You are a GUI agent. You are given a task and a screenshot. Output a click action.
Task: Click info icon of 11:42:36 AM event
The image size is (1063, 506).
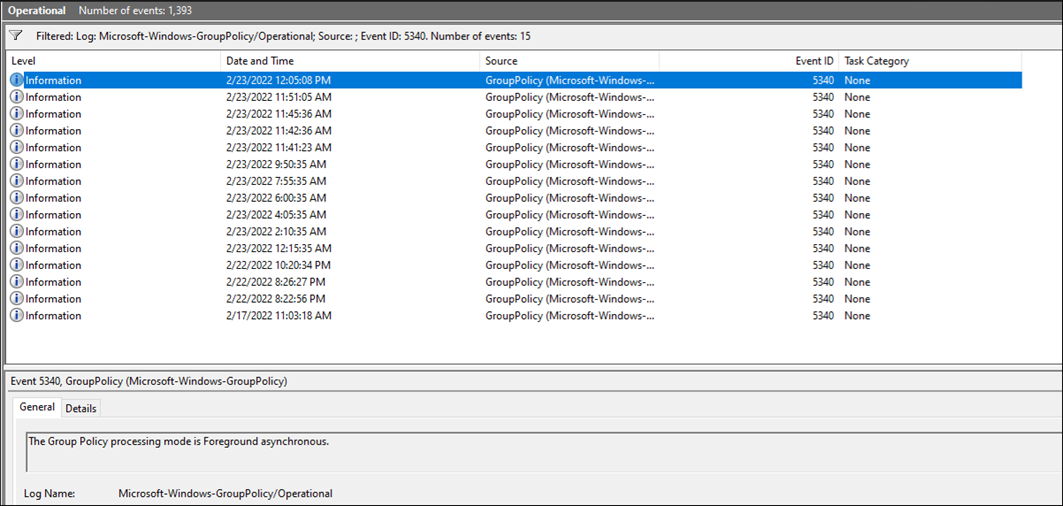[x=17, y=131]
